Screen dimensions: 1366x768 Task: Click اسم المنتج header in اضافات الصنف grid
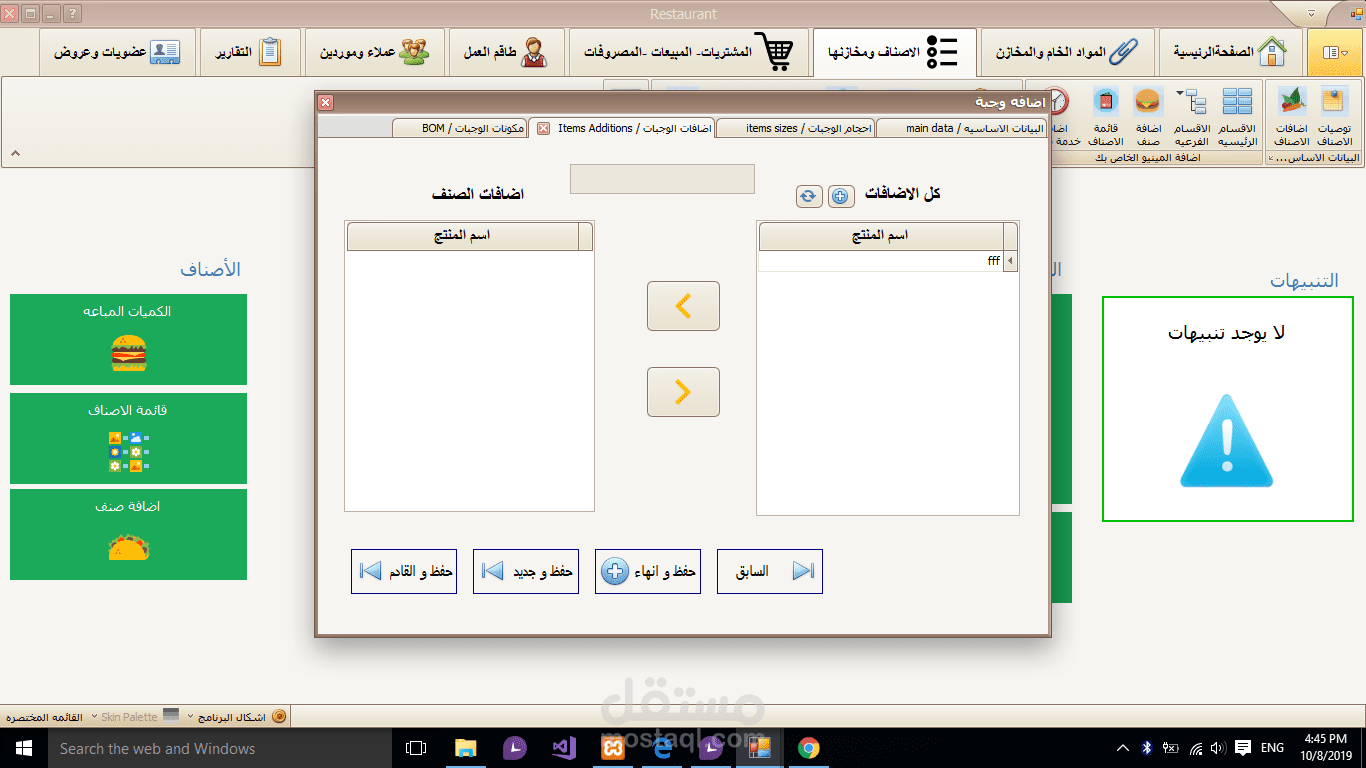pos(463,236)
